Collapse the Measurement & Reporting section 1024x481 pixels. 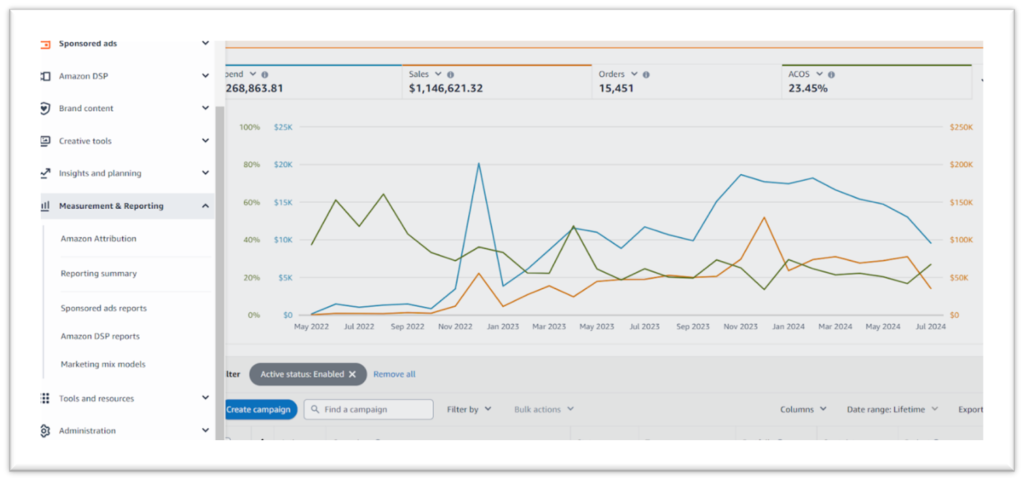[x=205, y=206]
